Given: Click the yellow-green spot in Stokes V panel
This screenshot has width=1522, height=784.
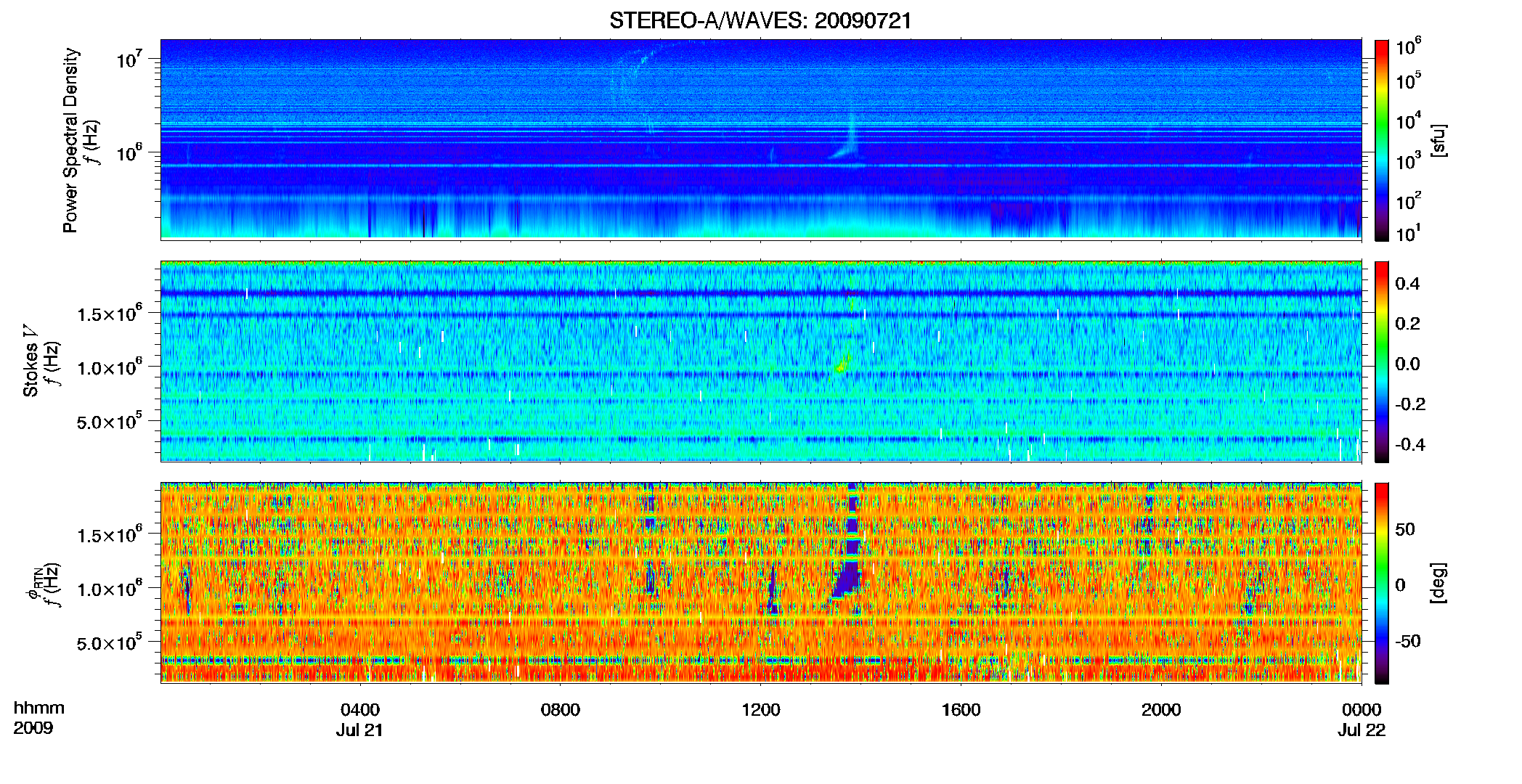Looking at the screenshot, I should point(842,367).
